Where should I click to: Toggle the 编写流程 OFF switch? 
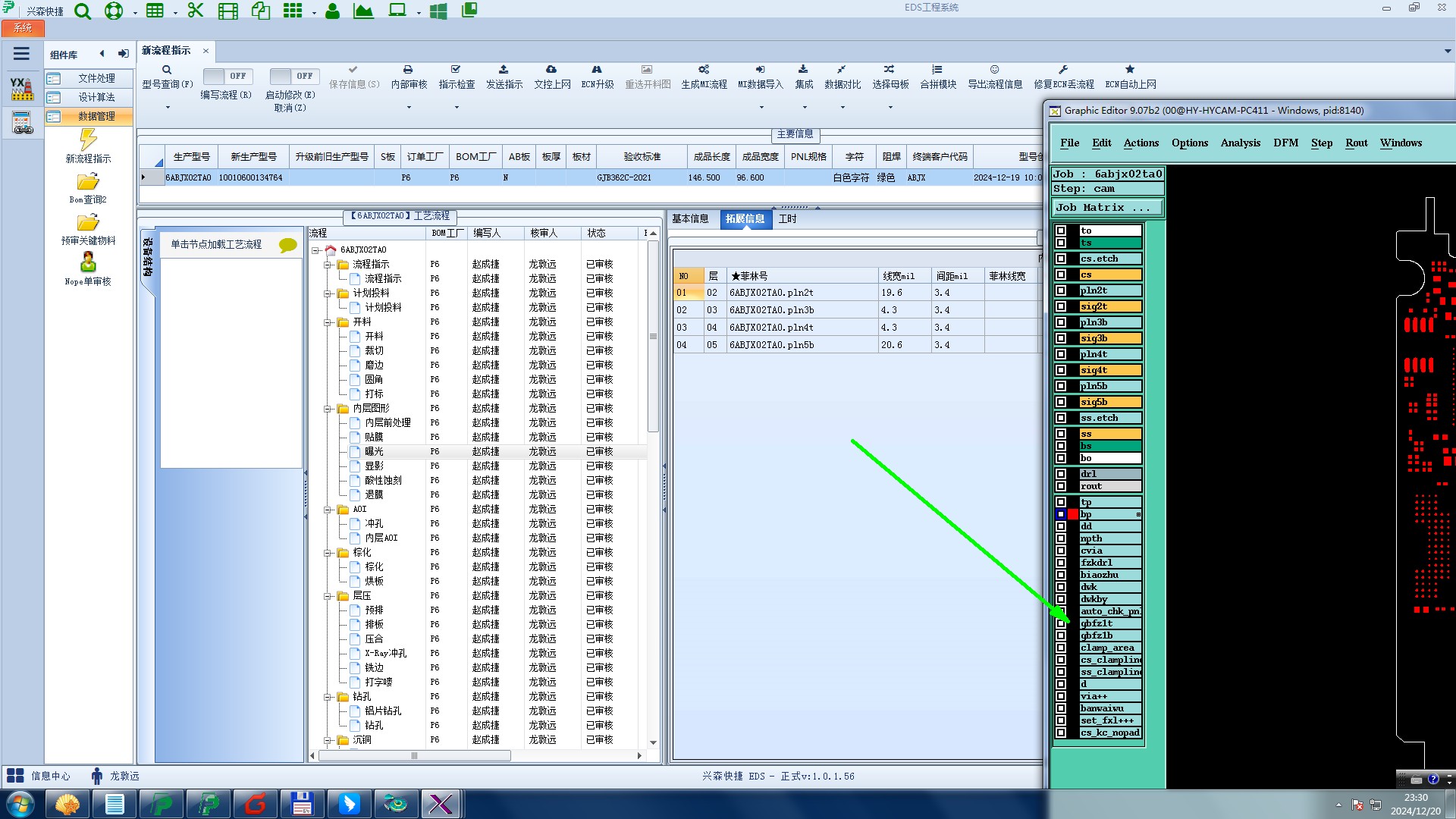click(226, 76)
